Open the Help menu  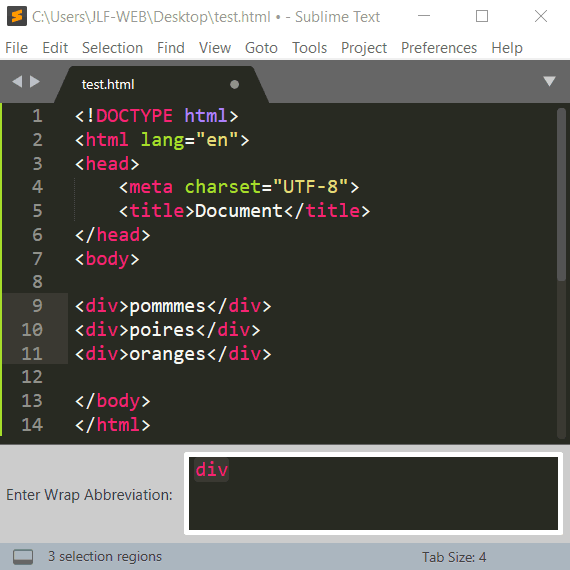[x=507, y=48]
